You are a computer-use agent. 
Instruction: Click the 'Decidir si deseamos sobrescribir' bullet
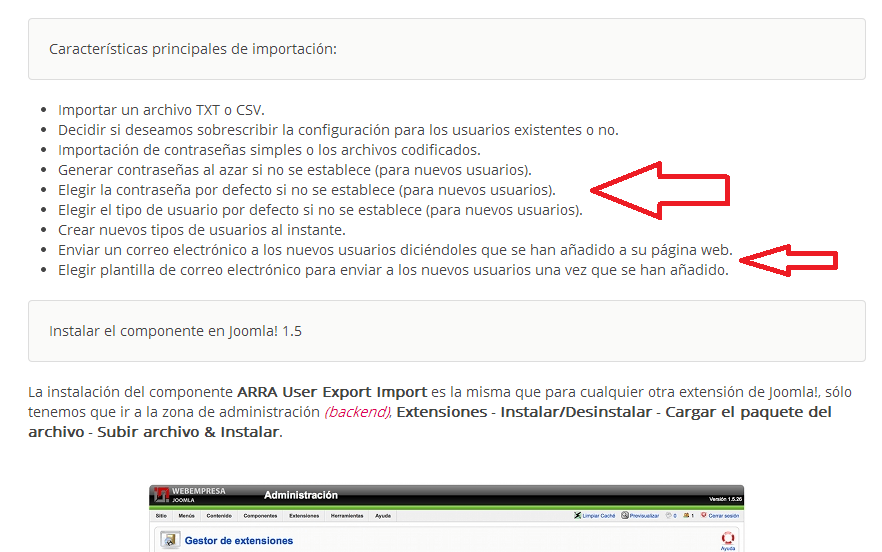tap(338, 130)
